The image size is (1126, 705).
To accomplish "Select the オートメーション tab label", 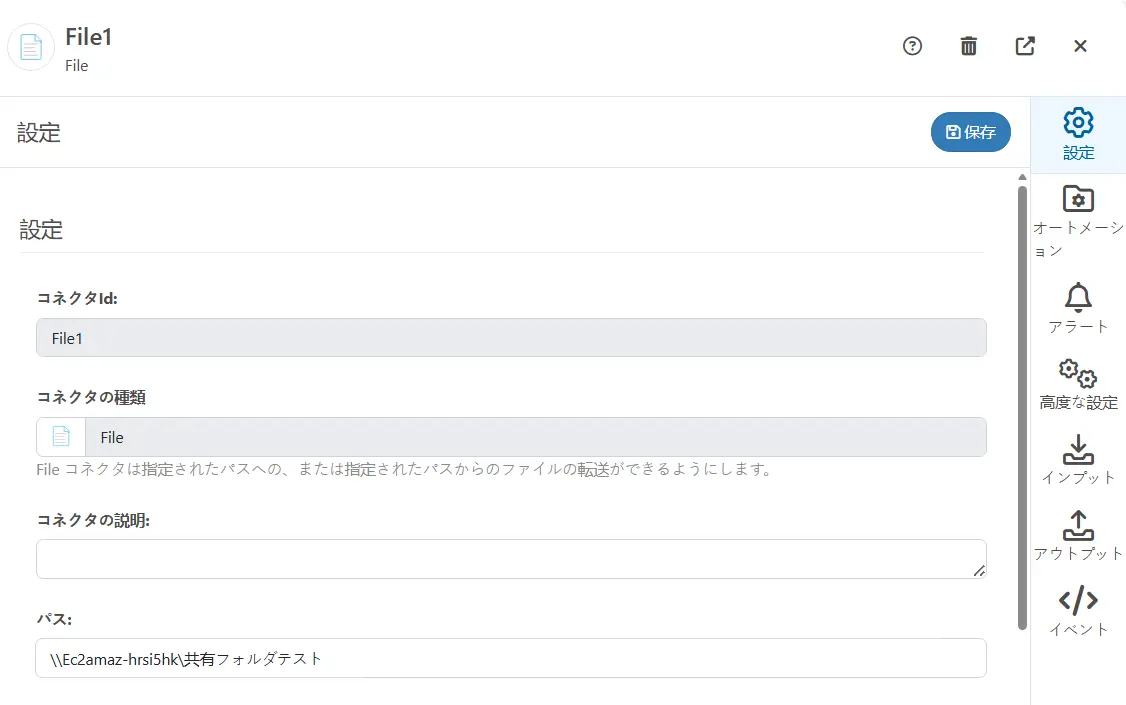I will pos(1078,240).
